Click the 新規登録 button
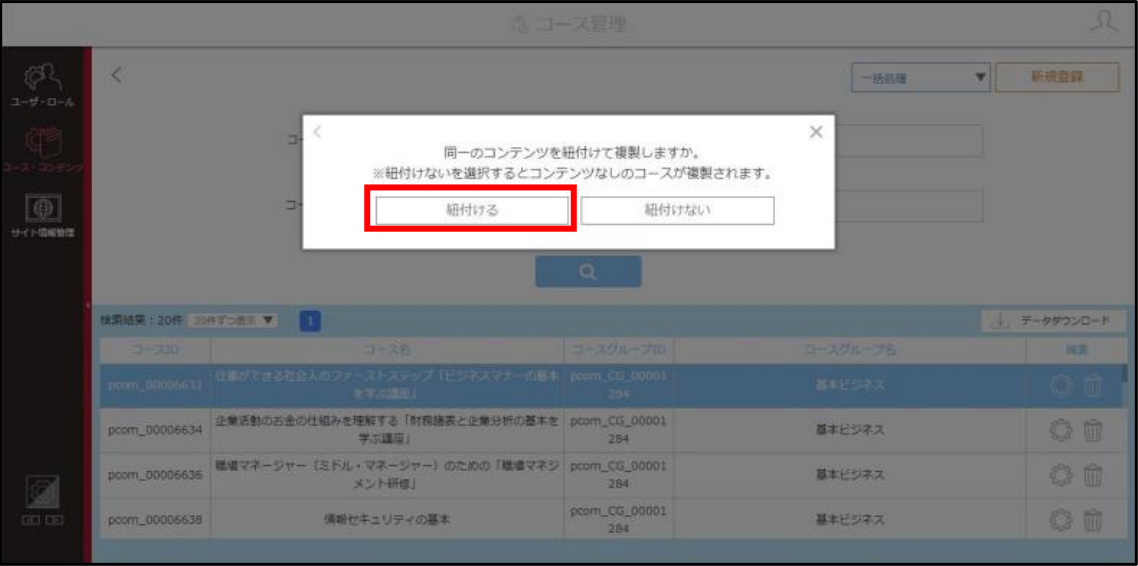 click(1057, 78)
